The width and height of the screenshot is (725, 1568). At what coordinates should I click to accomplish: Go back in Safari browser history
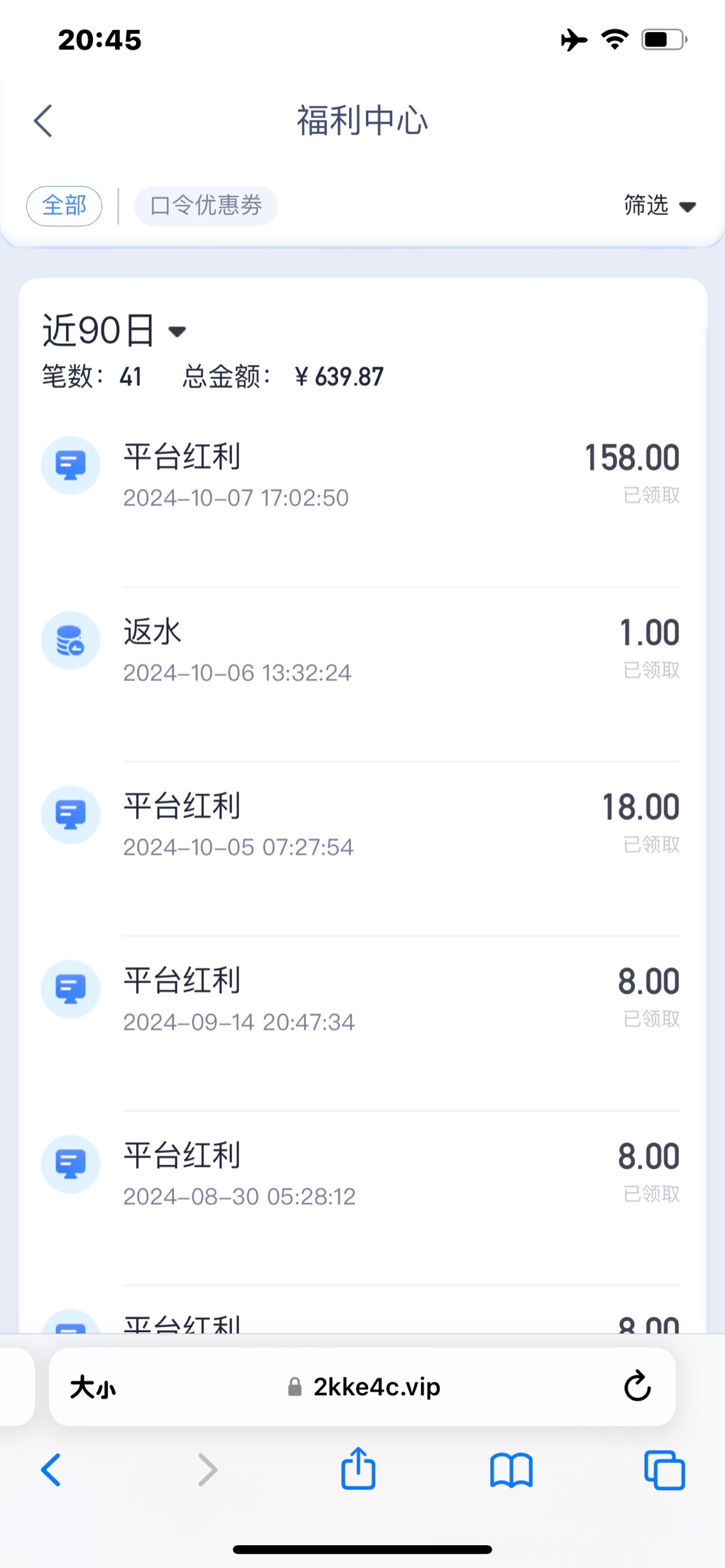point(51,1470)
